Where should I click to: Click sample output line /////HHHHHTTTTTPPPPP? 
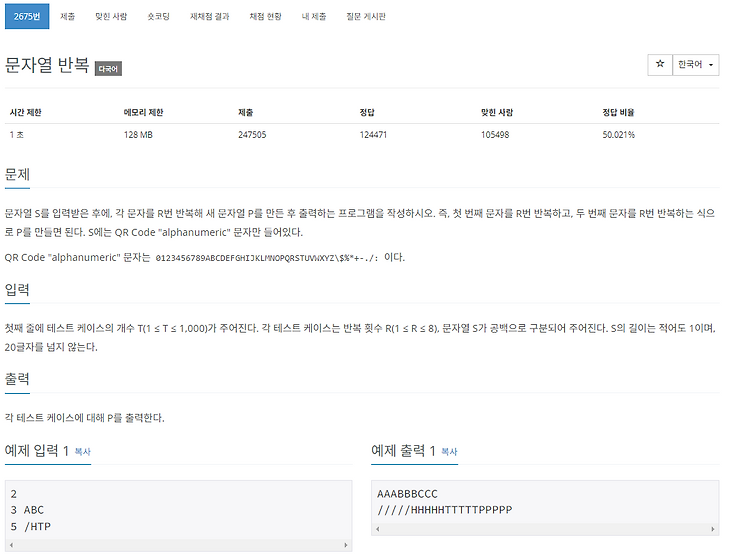[444, 510]
